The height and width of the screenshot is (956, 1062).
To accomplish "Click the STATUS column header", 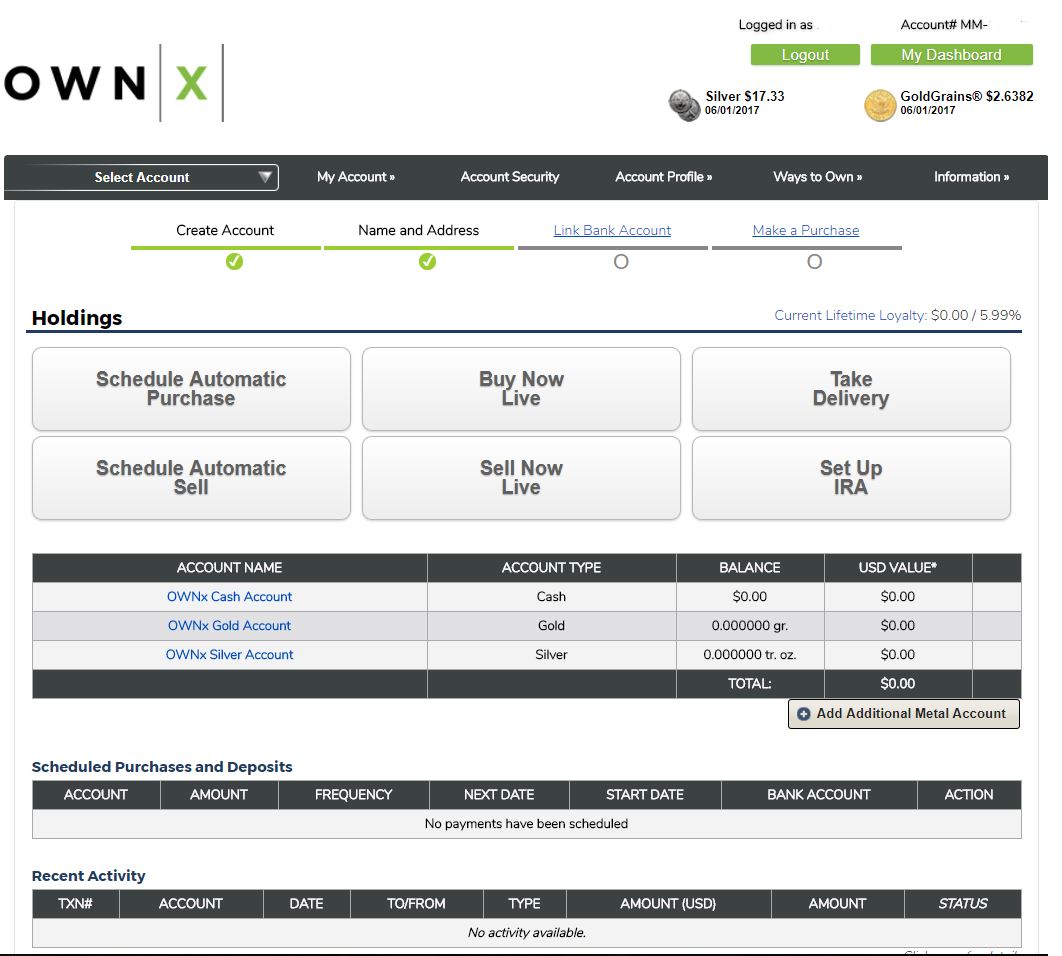I will click(962, 904).
